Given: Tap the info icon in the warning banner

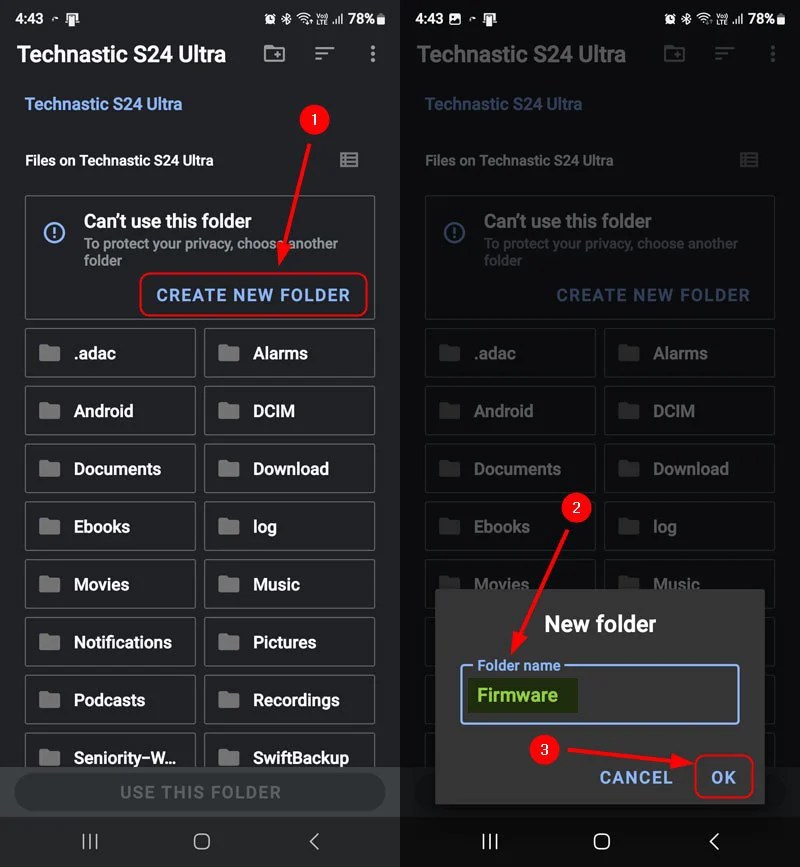Looking at the screenshot, I should click(53, 232).
